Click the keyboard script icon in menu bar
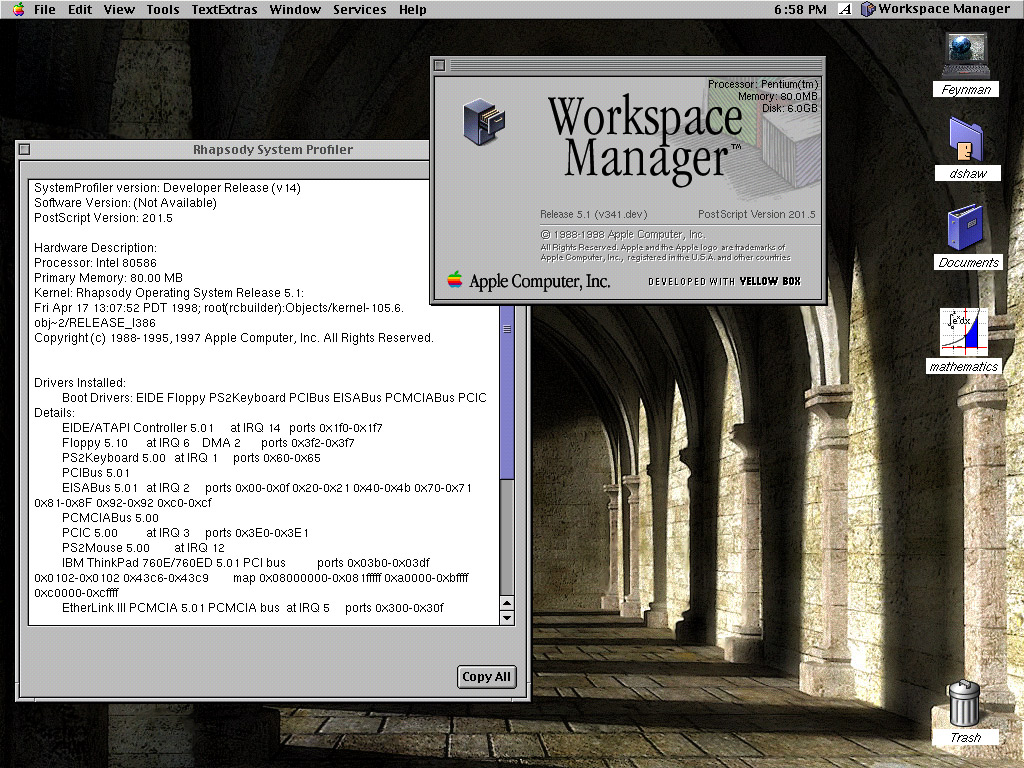 (844, 9)
